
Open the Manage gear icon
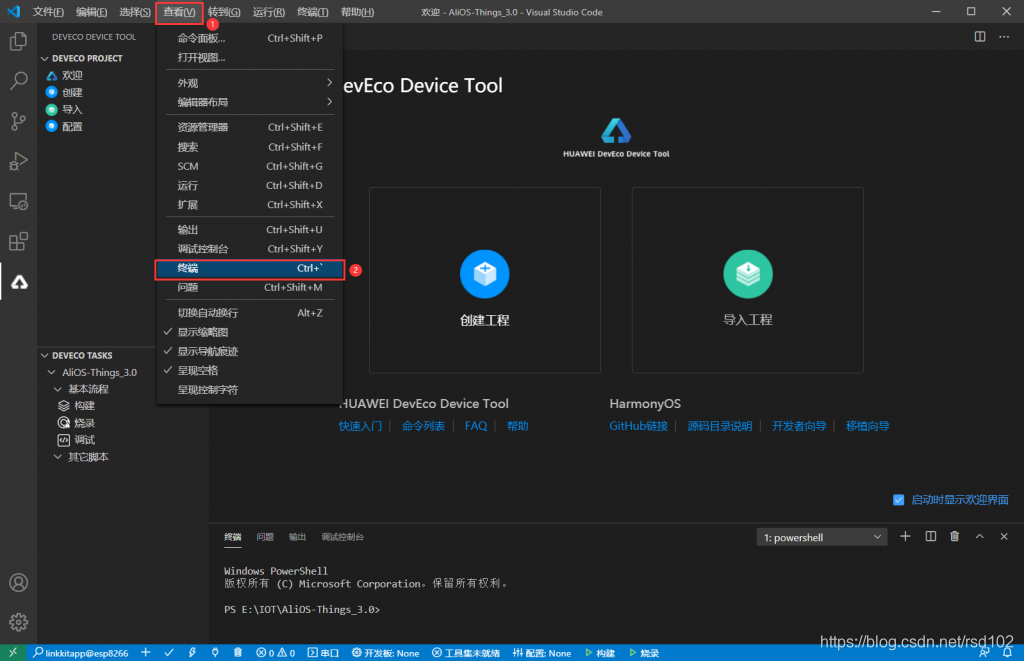pyautogui.click(x=18, y=622)
